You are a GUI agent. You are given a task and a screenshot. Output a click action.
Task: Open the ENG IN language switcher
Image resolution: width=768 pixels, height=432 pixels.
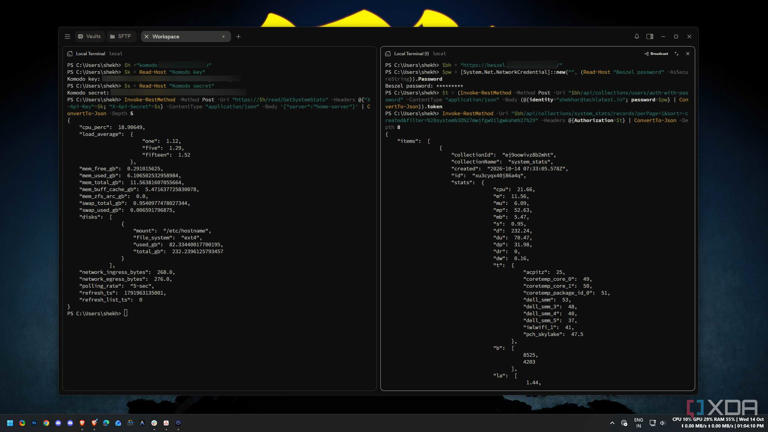(x=638, y=423)
